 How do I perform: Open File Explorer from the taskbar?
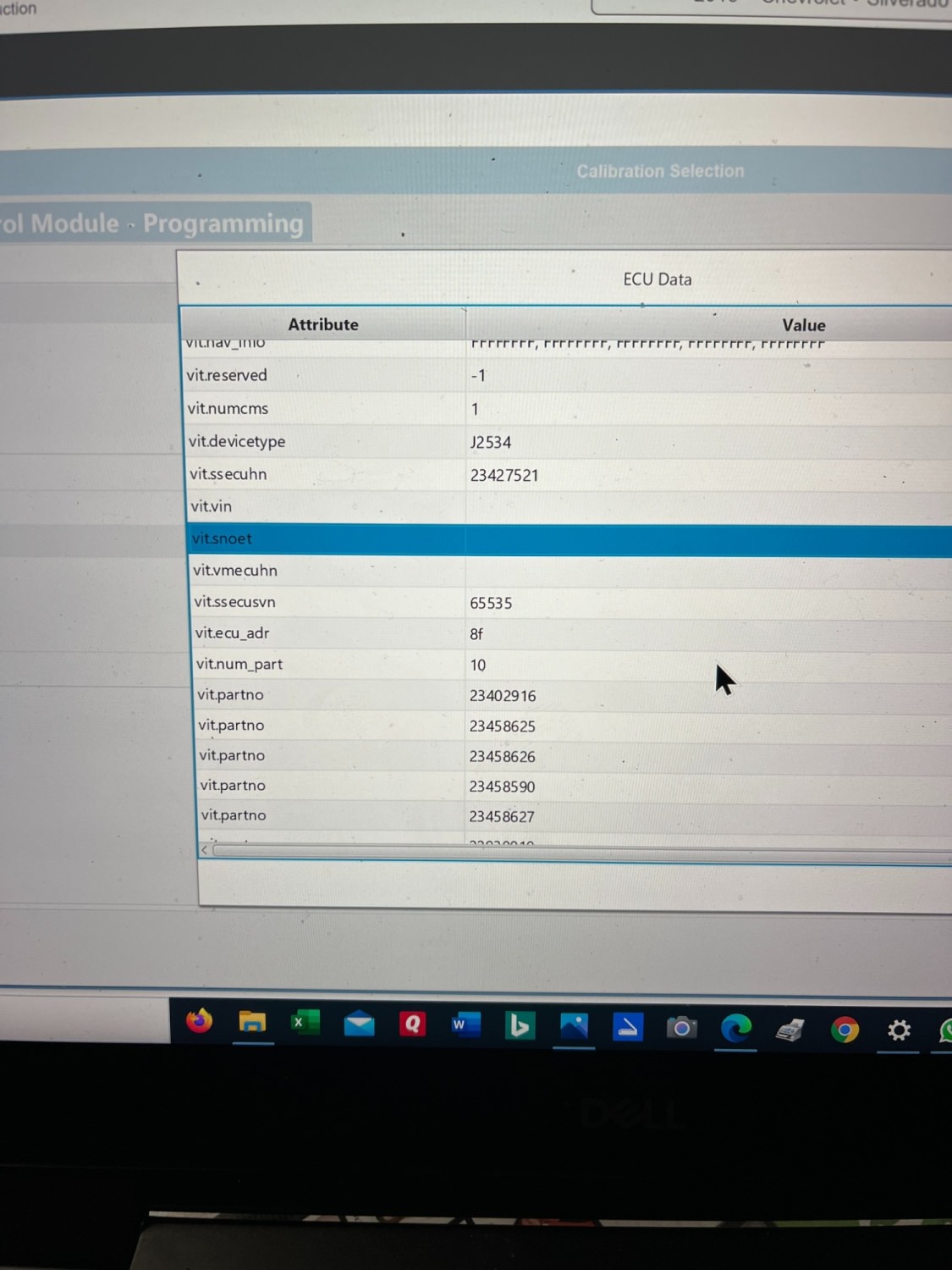252,1023
